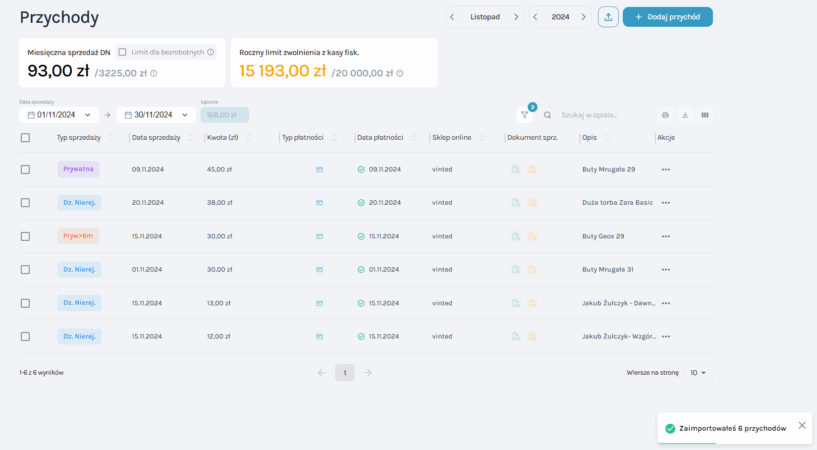This screenshot has width=817, height=450.
Task: Open the 01/11/2024 start date dropdown
Action: tap(59, 115)
